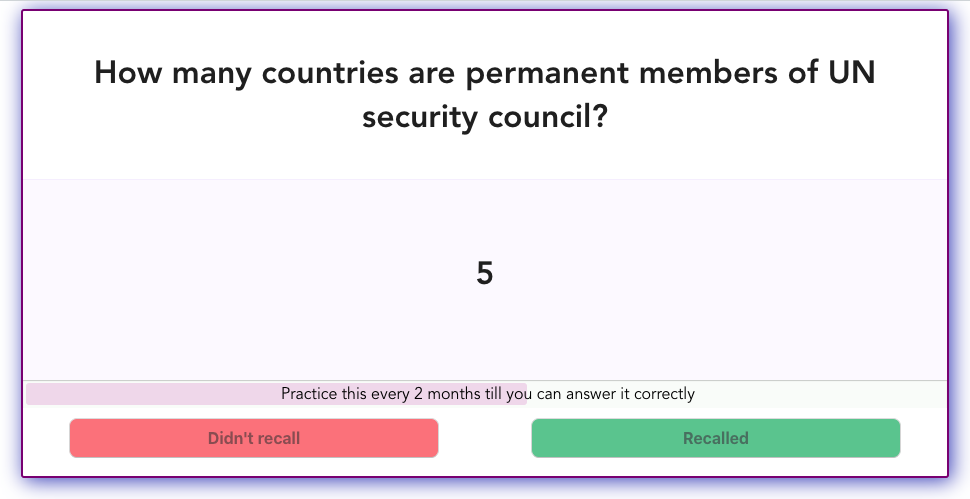
Task: Click the word 'council?' in the question
Action: pos(548,116)
